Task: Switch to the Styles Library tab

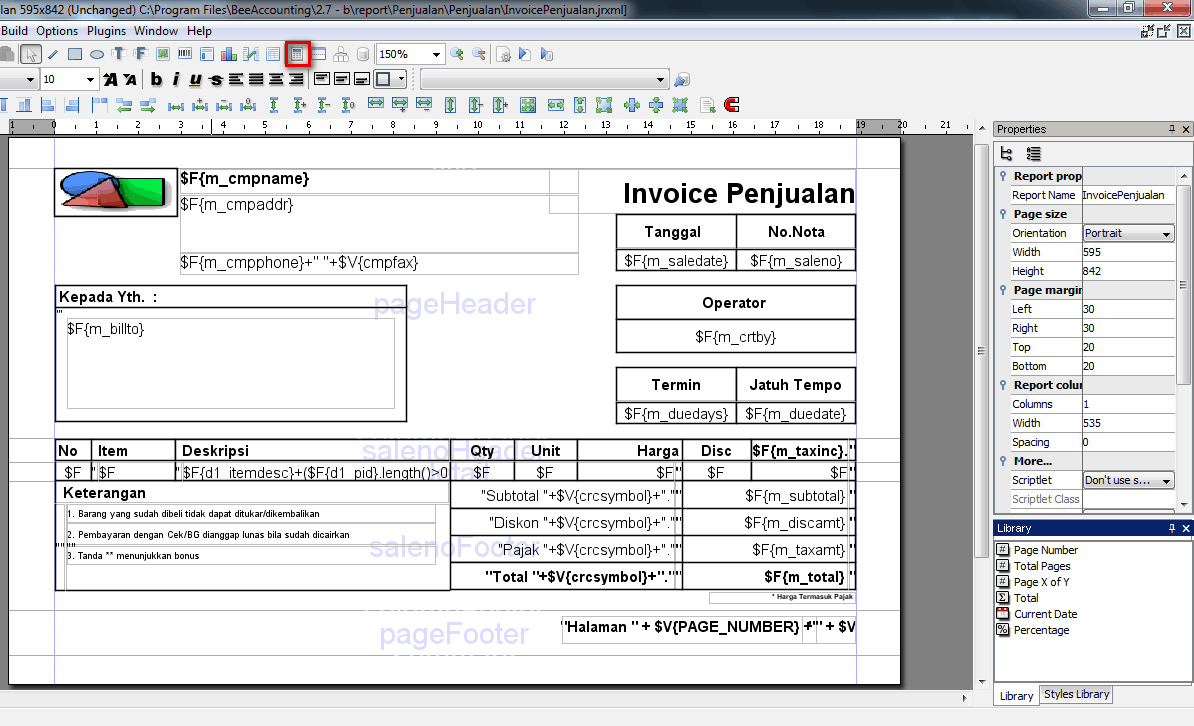Action: pyautogui.click(x=1076, y=694)
